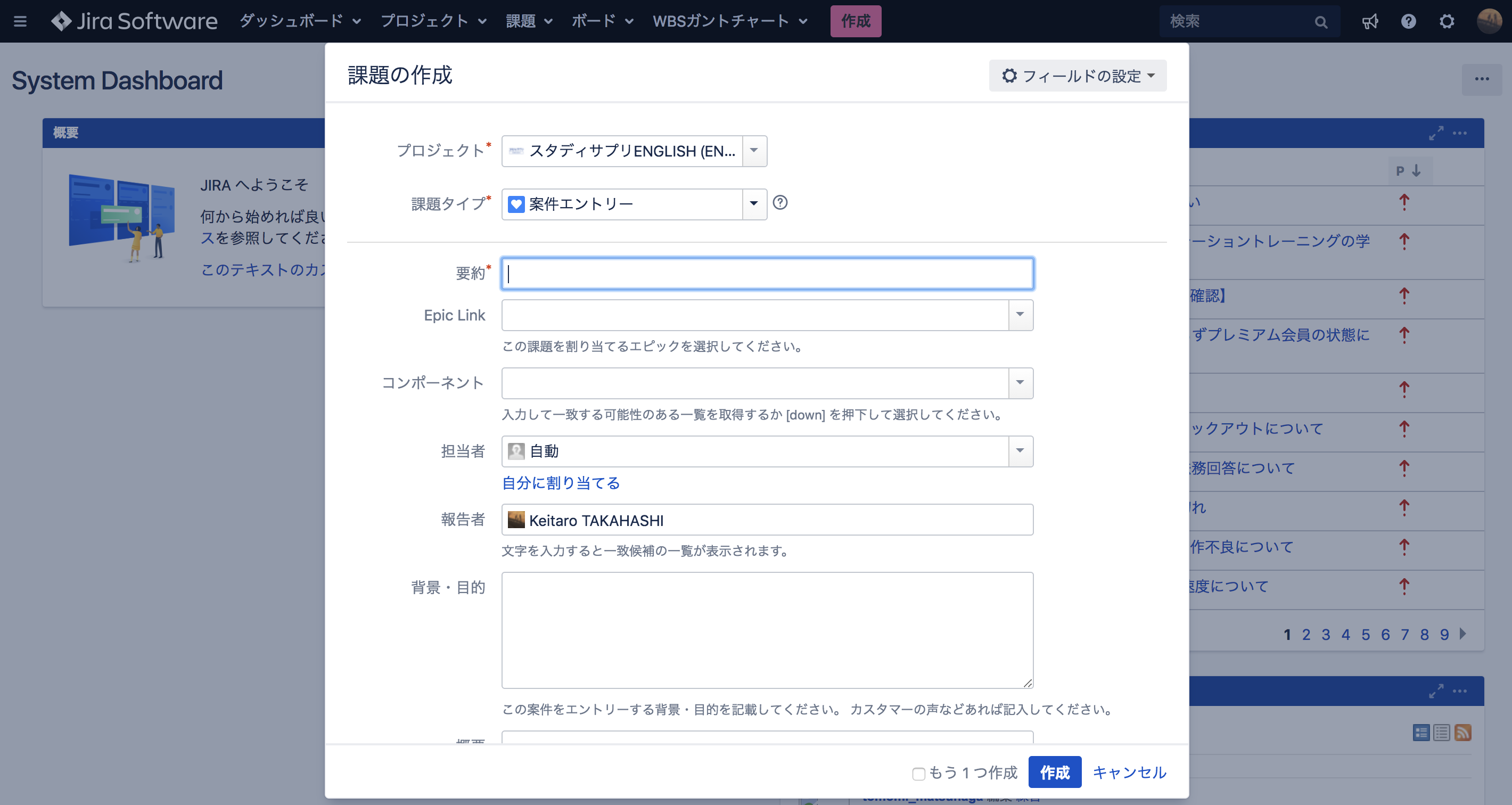Open the ボード top menu
The height and width of the screenshot is (805, 1512).
click(x=602, y=21)
